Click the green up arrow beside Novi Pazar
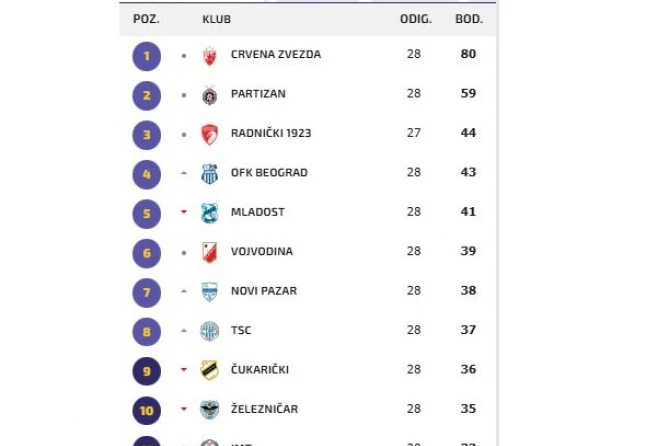 pos(184,291)
